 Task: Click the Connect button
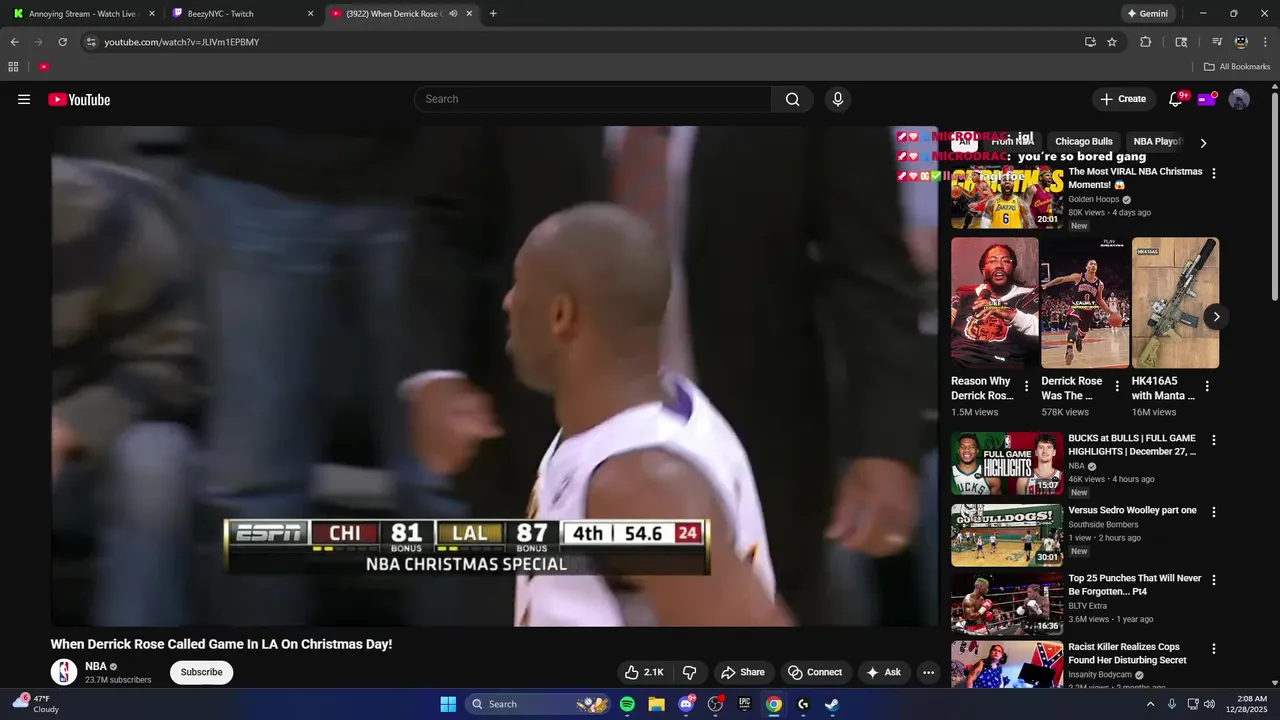point(815,672)
